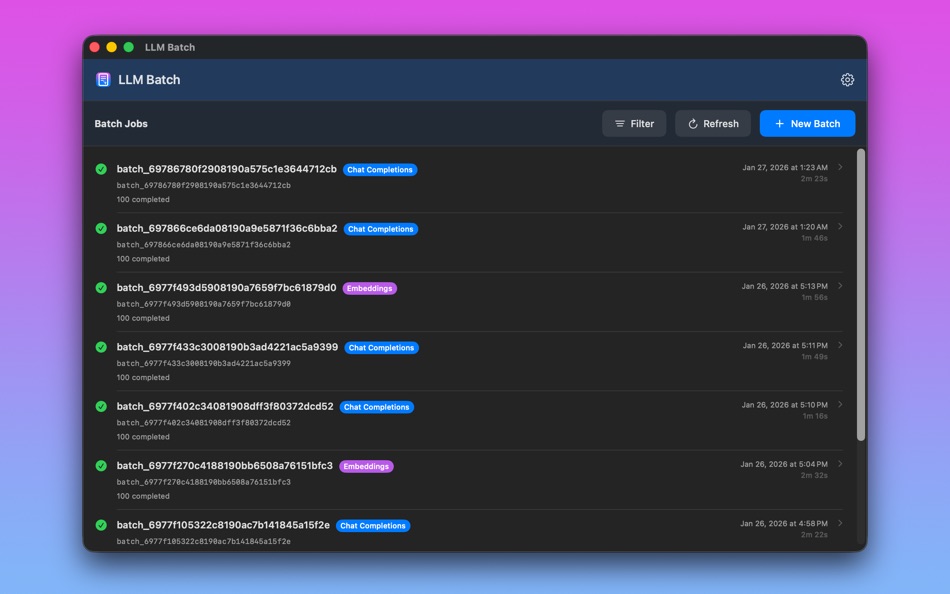Open batch_697866ce6da08190a9e5871f36c6bba2 title

[227, 229]
